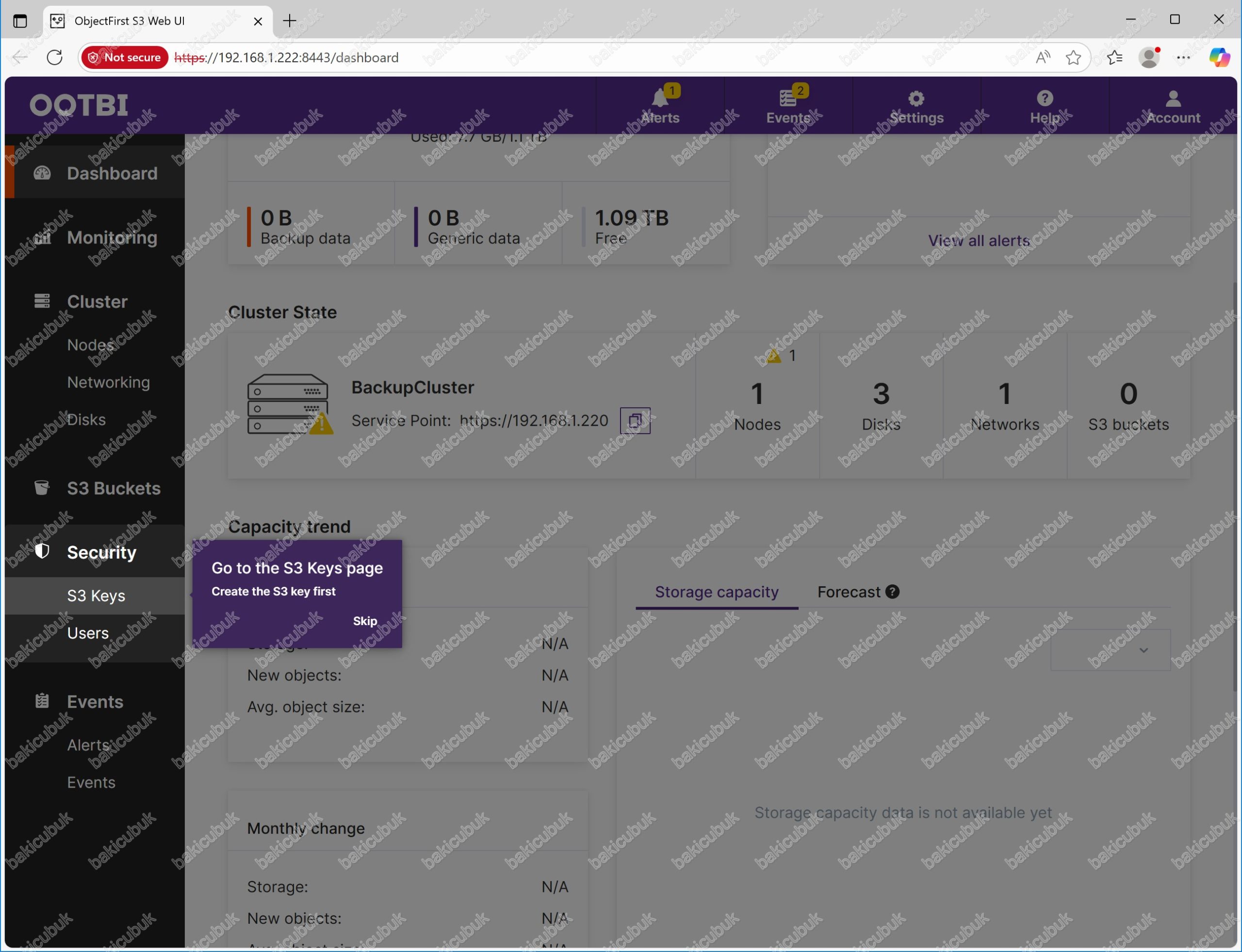Click the Monitoring chart icon in sidebar
The width and height of the screenshot is (1242, 952).
pyautogui.click(x=42, y=238)
